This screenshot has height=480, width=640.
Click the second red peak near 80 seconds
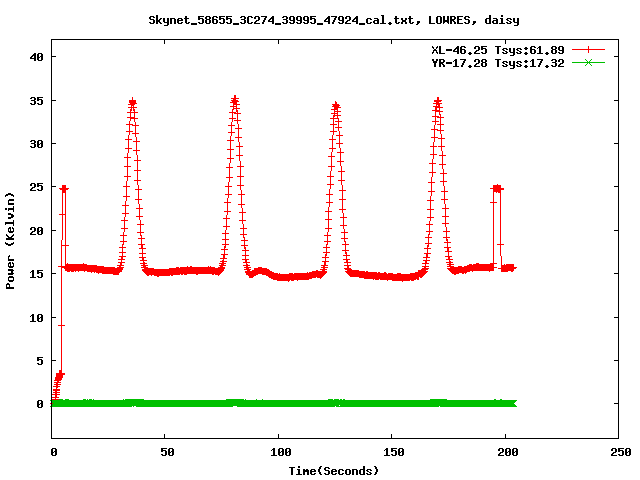pos(235,100)
